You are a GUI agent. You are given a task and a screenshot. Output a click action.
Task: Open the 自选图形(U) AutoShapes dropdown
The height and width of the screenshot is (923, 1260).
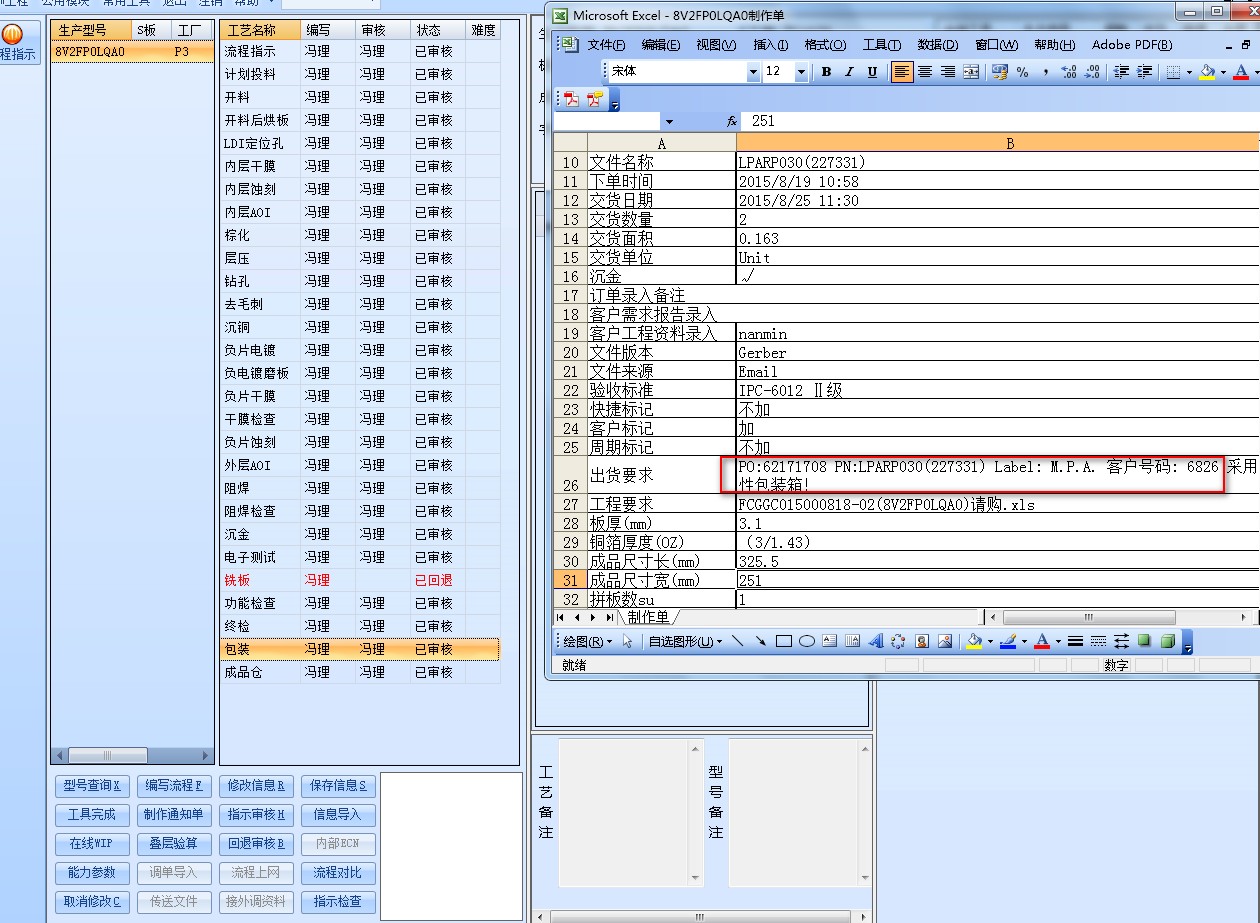pos(685,641)
